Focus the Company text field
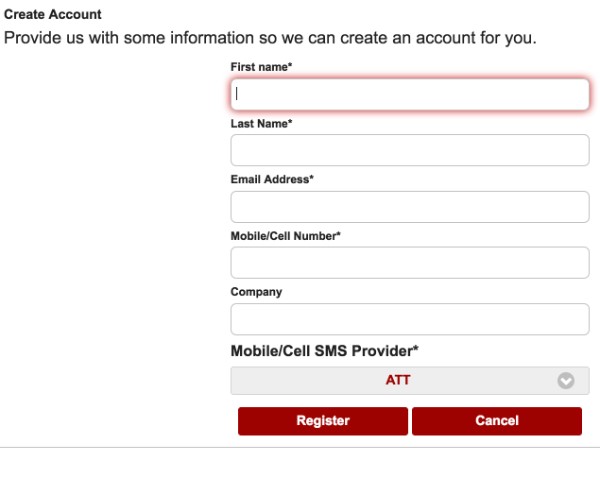 410,319
